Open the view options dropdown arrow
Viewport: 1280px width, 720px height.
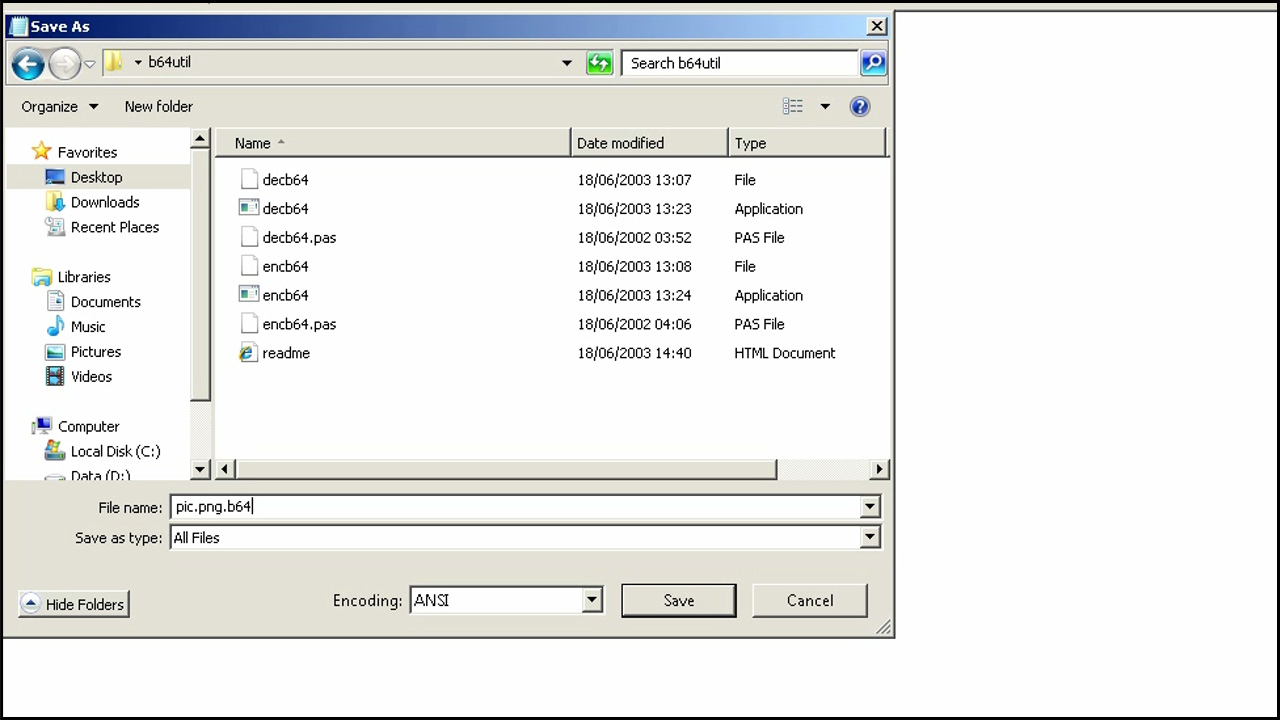coord(825,106)
